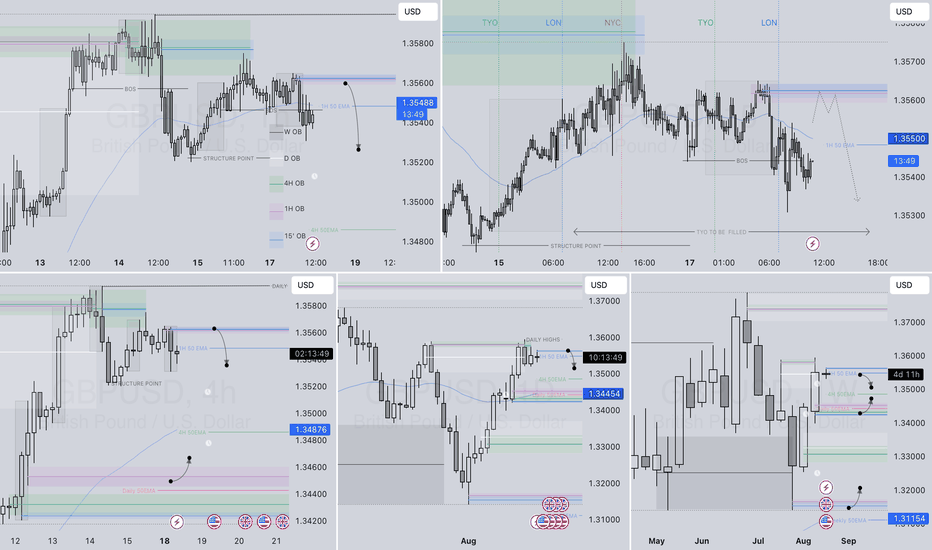
Task: Open the USD currency selector in the top-right chart
Action: click(x=909, y=12)
